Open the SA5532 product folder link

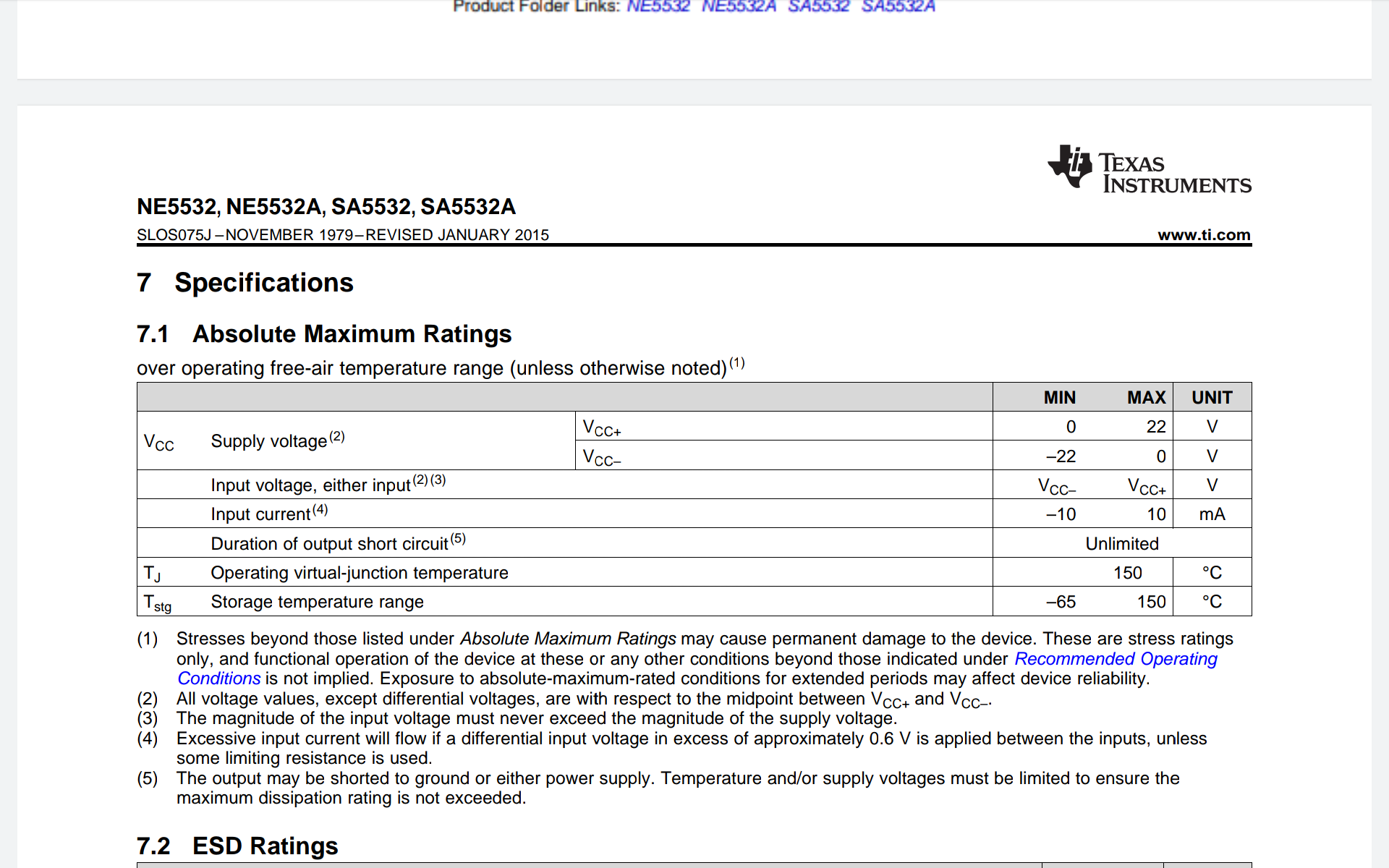818,7
